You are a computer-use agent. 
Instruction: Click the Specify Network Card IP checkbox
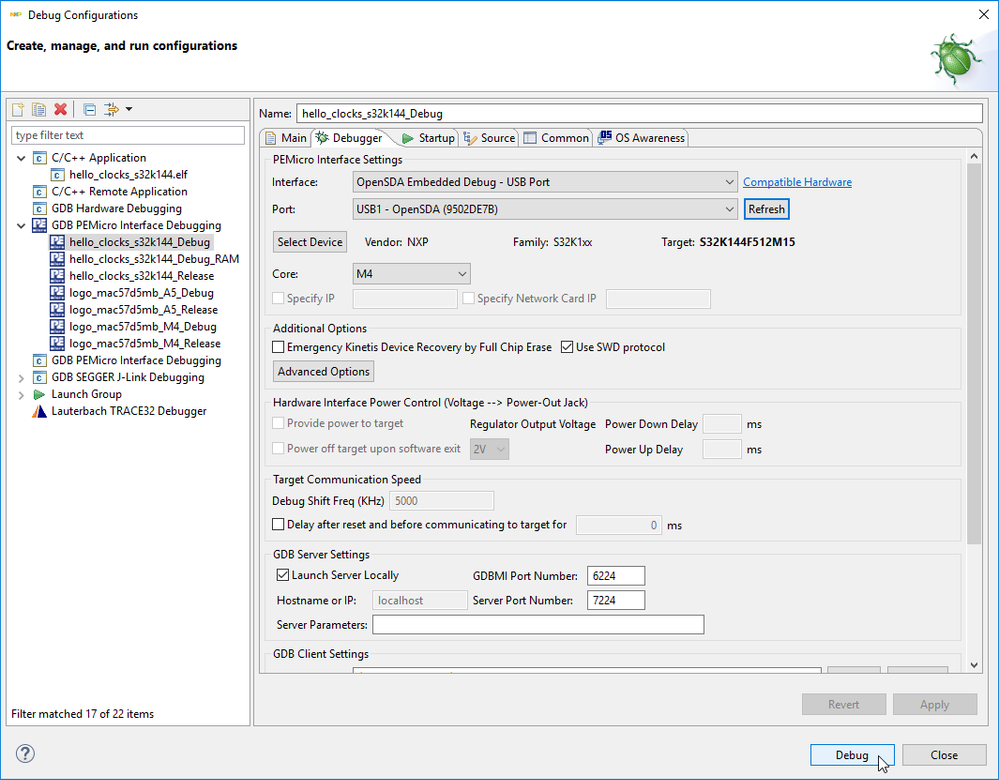468,298
